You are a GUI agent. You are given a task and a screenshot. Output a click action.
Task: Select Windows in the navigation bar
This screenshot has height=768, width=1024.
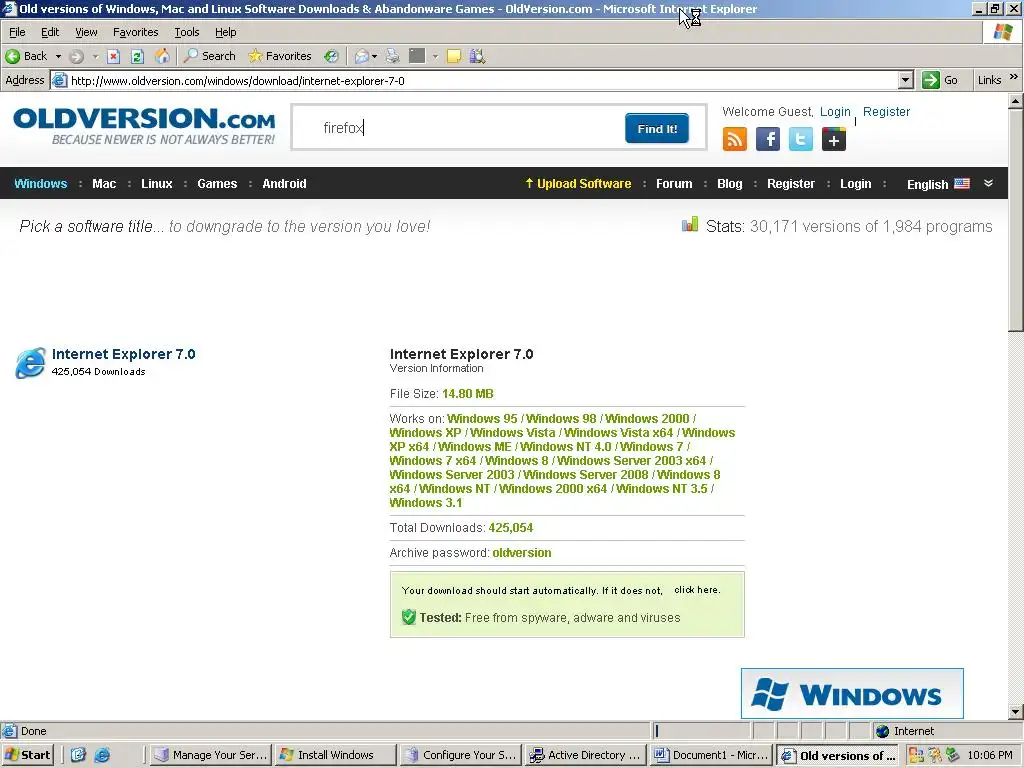pos(40,184)
